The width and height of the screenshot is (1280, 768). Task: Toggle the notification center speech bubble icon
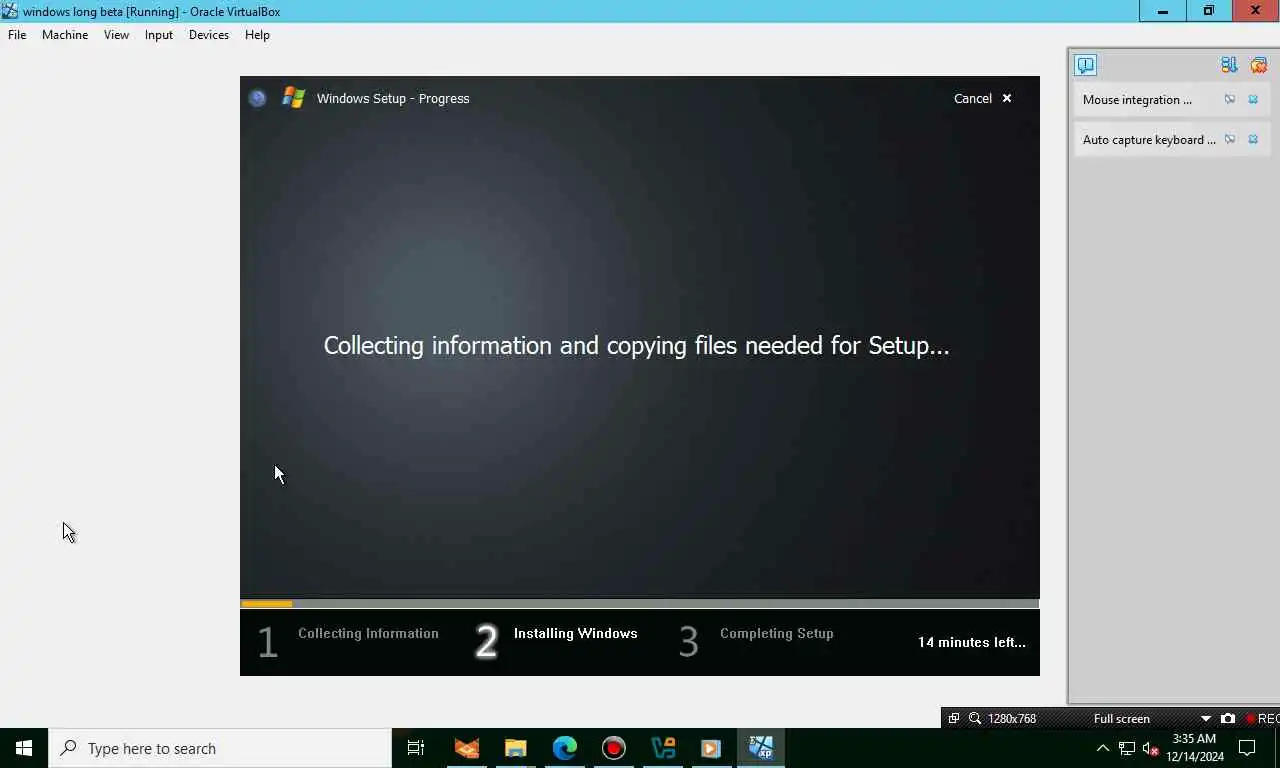[x=1085, y=65]
